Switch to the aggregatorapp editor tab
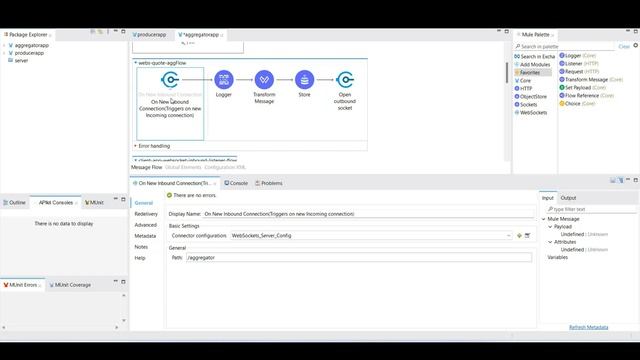The image size is (640, 360). click(x=199, y=35)
